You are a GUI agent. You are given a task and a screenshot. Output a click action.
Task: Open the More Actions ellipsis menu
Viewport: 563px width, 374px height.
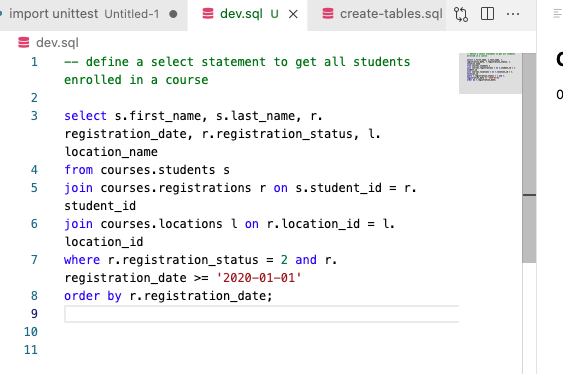click(513, 14)
